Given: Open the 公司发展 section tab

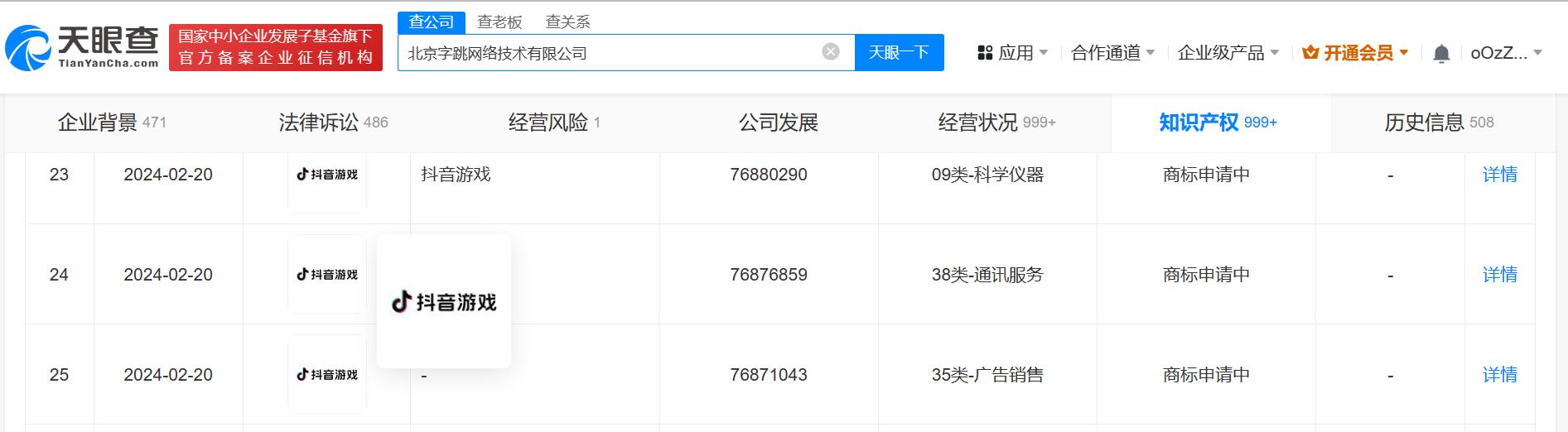Looking at the screenshot, I should coord(779,122).
